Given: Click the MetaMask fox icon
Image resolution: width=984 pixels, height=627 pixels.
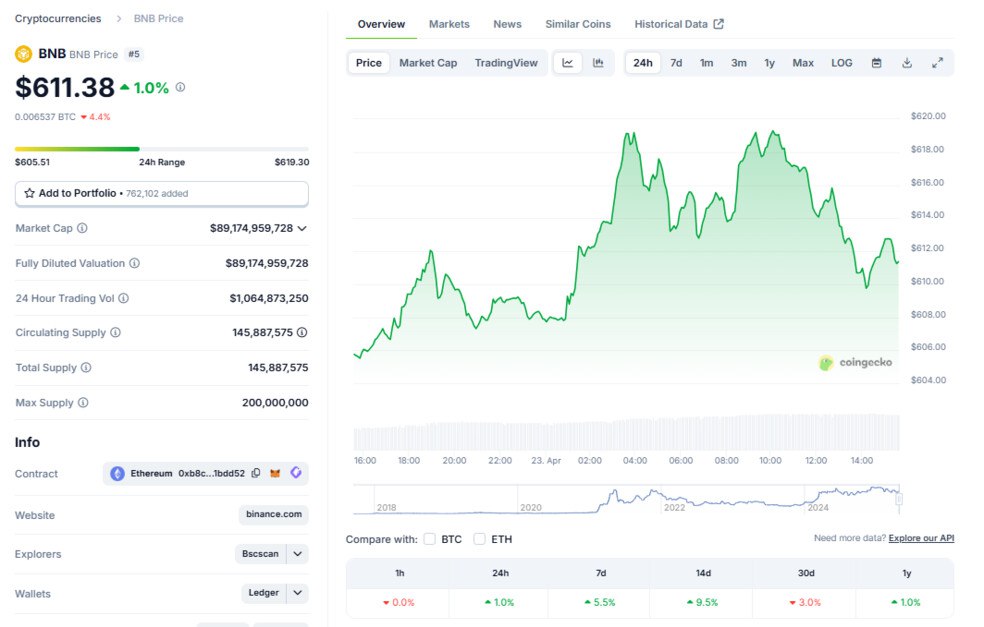Looking at the screenshot, I should 275,473.
